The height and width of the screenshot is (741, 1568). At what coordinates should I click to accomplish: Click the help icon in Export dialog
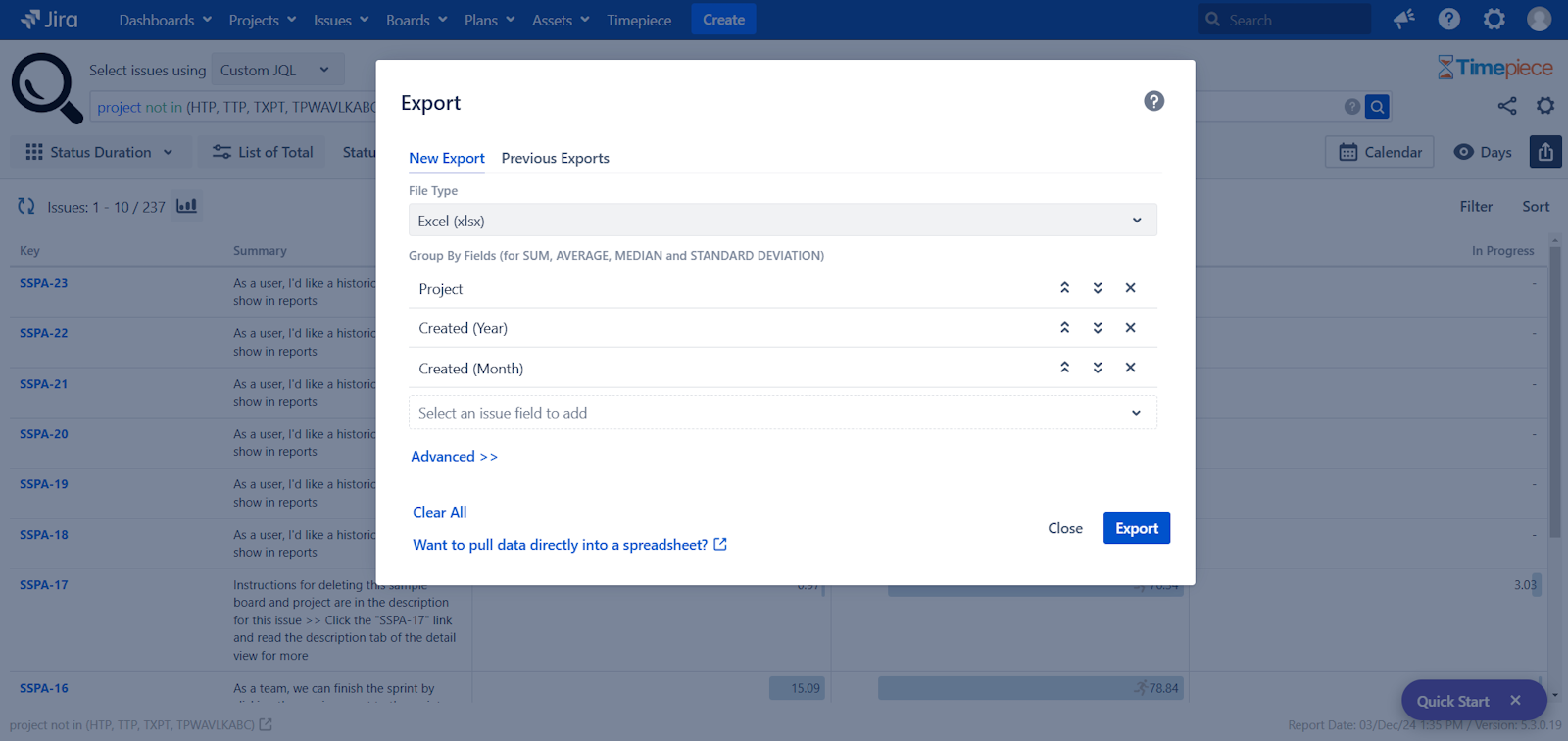1153,101
